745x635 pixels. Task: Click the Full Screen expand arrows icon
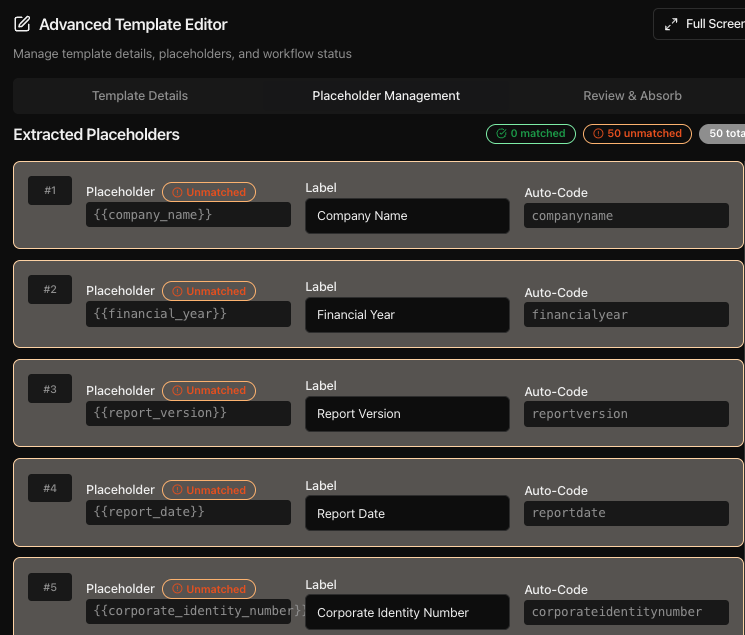click(670, 24)
